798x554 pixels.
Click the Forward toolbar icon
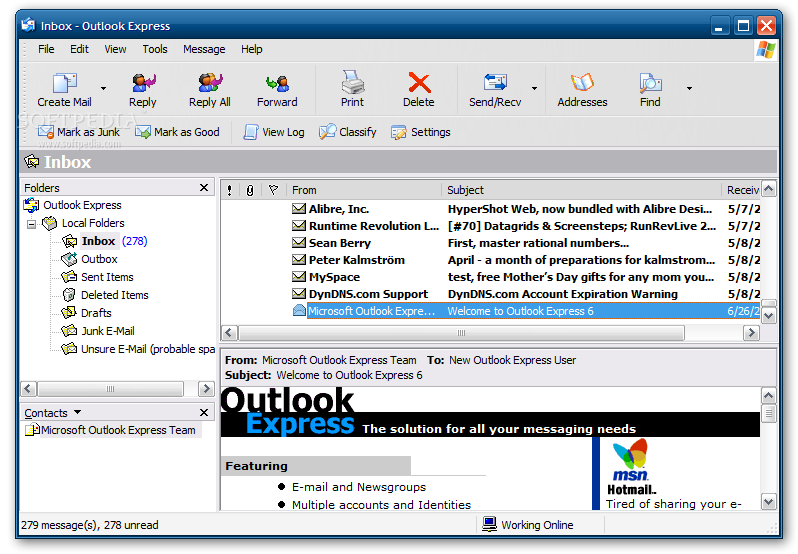tap(277, 83)
